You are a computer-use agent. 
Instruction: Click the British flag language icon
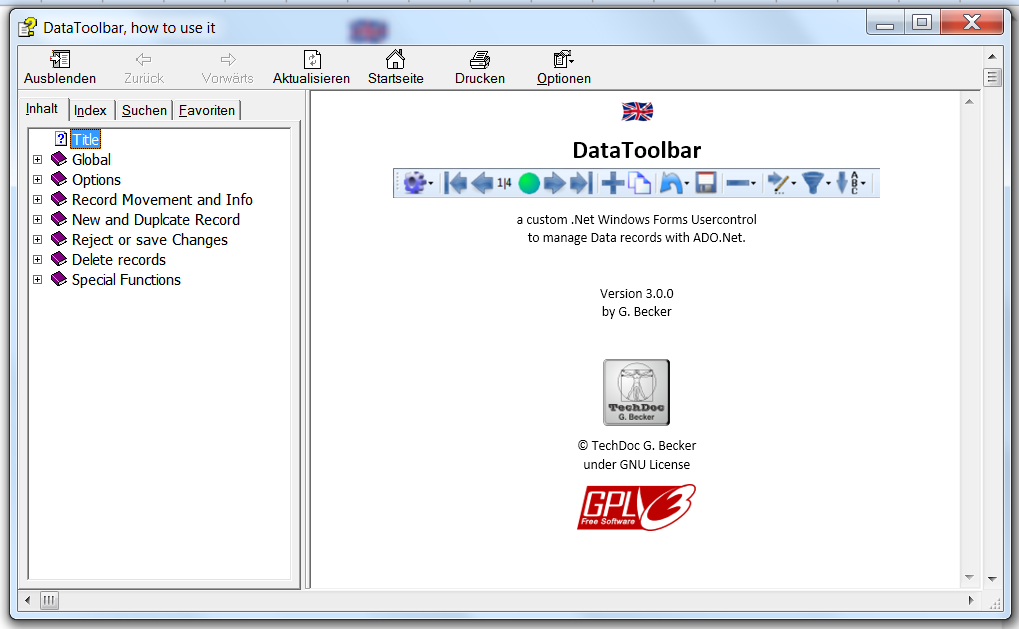coord(637,112)
